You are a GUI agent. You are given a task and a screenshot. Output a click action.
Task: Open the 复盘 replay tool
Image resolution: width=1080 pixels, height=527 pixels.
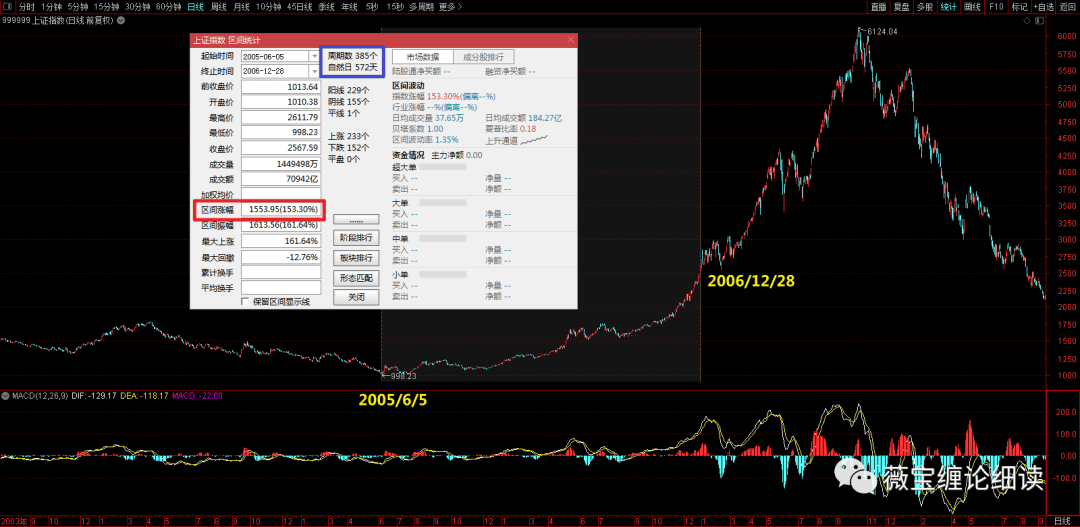point(900,6)
